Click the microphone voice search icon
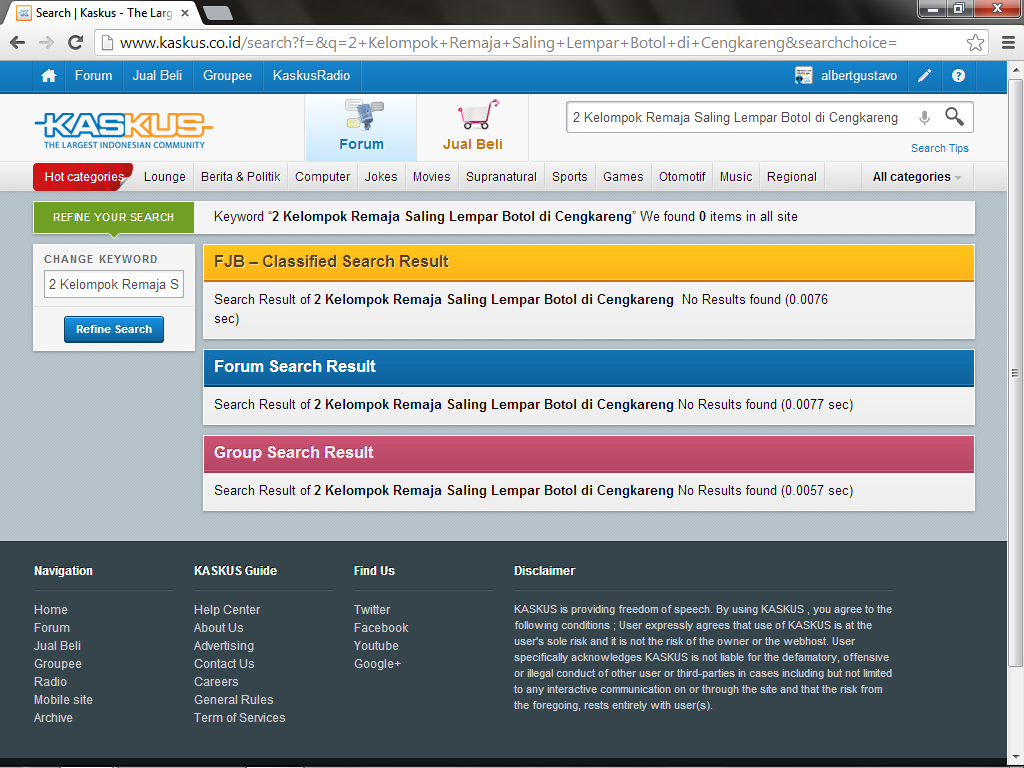The height and width of the screenshot is (768, 1024). click(x=924, y=118)
